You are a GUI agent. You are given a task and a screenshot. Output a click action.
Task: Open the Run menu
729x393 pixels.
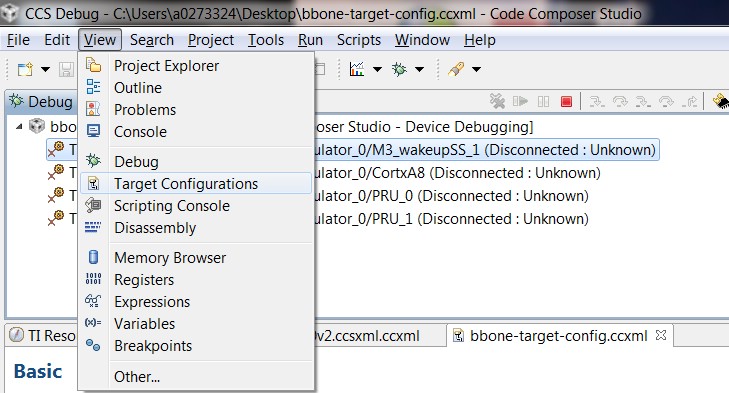point(310,40)
